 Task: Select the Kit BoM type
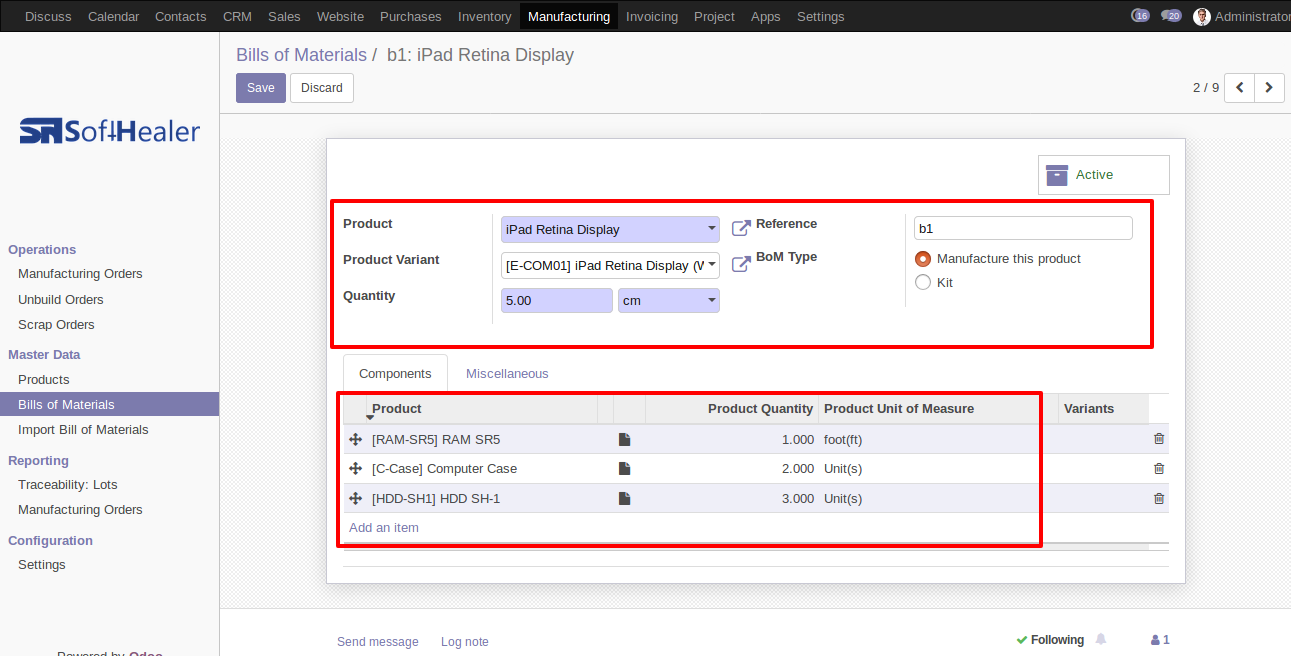click(923, 283)
